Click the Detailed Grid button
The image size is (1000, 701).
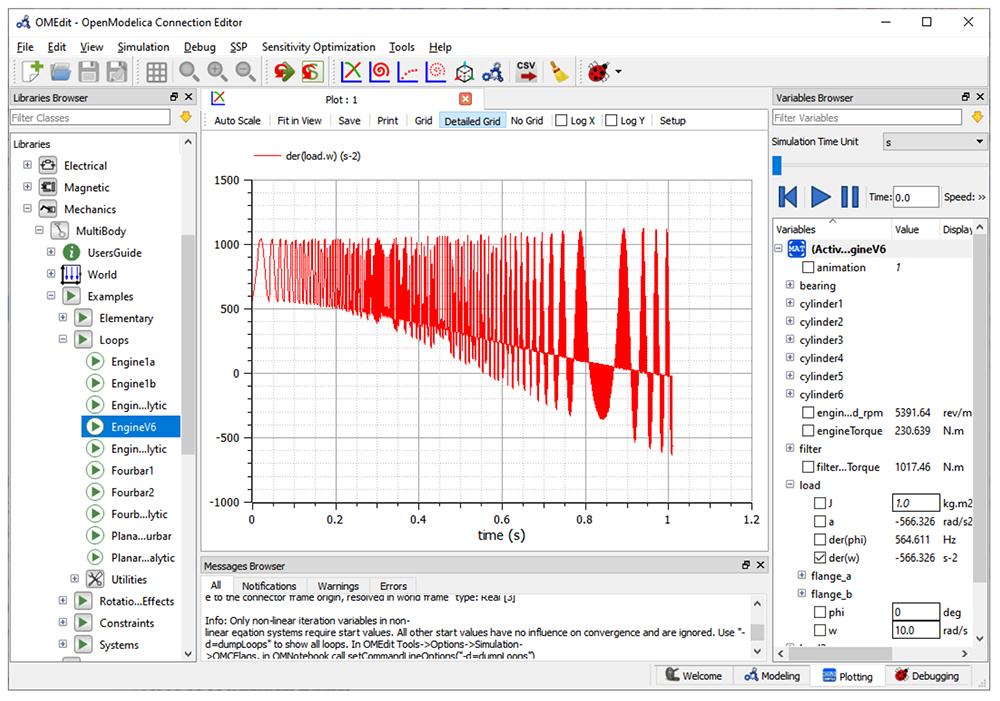[x=472, y=121]
